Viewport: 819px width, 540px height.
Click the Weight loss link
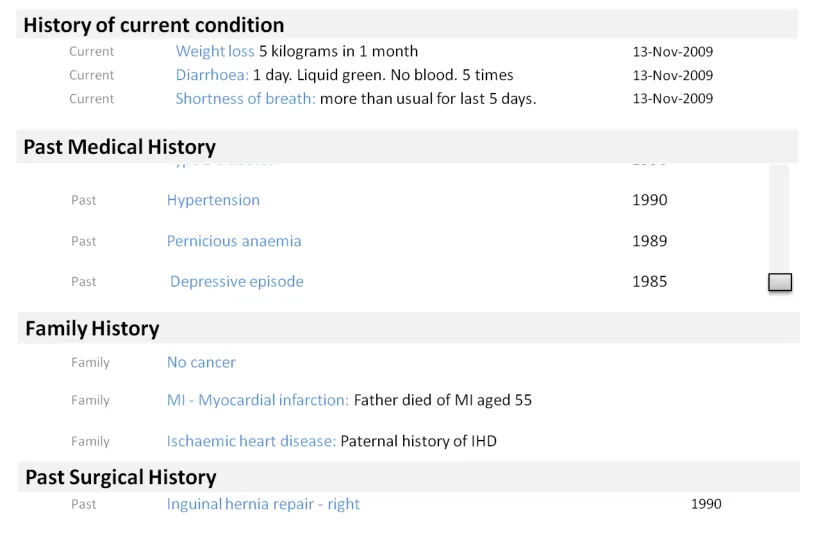coord(215,51)
